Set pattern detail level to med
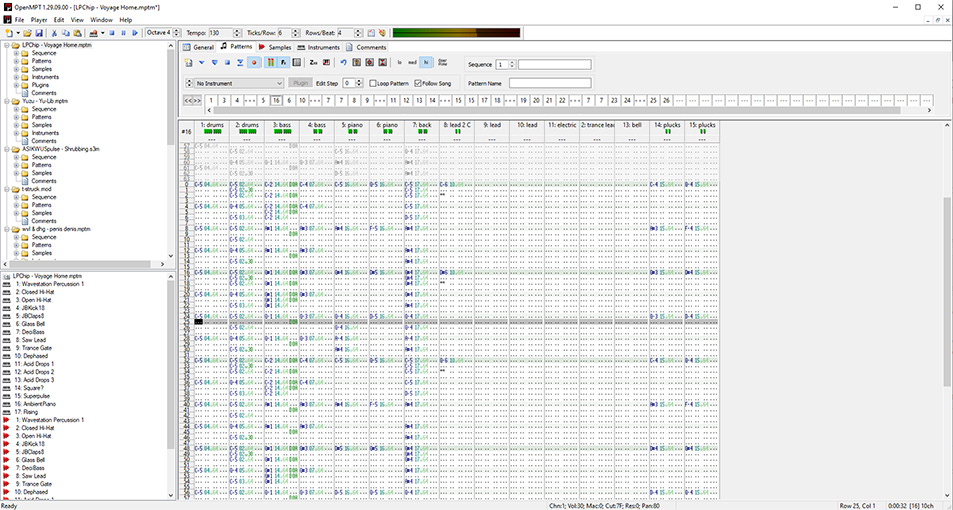The width and height of the screenshot is (953, 510). click(x=412, y=62)
